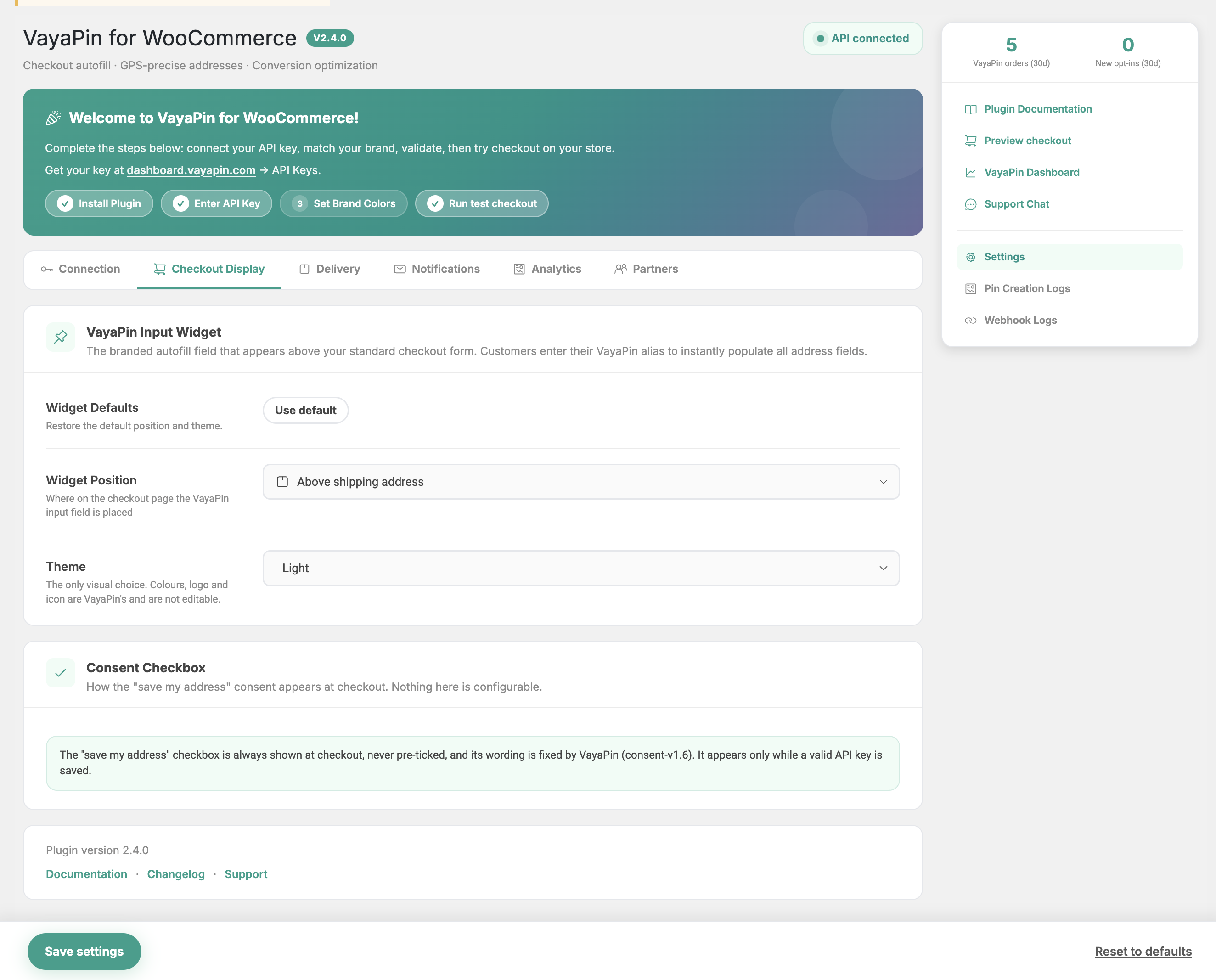Switch to the Delivery tab
The width and height of the screenshot is (1216, 980).
(329, 269)
